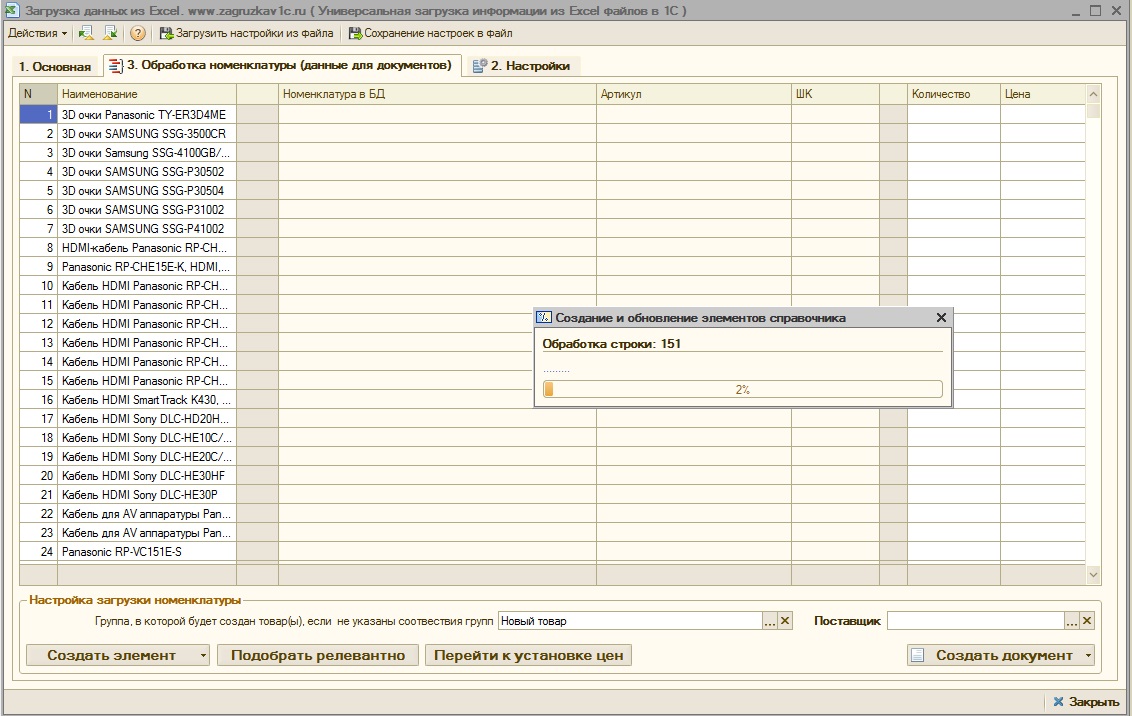Click the floppy icon of Сохранение настроек в файл

[355, 33]
